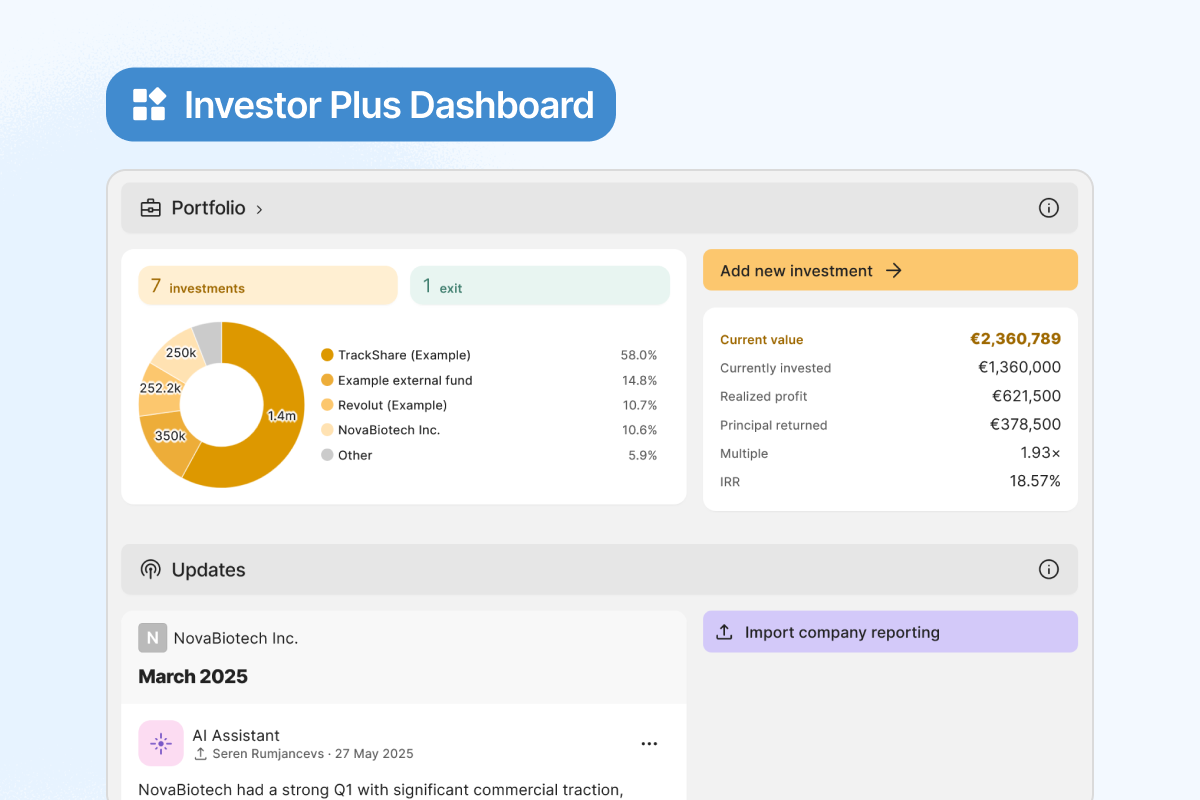Open the three-dot menu on AI Assistant post
This screenshot has width=1200, height=800.
[x=649, y=744]
